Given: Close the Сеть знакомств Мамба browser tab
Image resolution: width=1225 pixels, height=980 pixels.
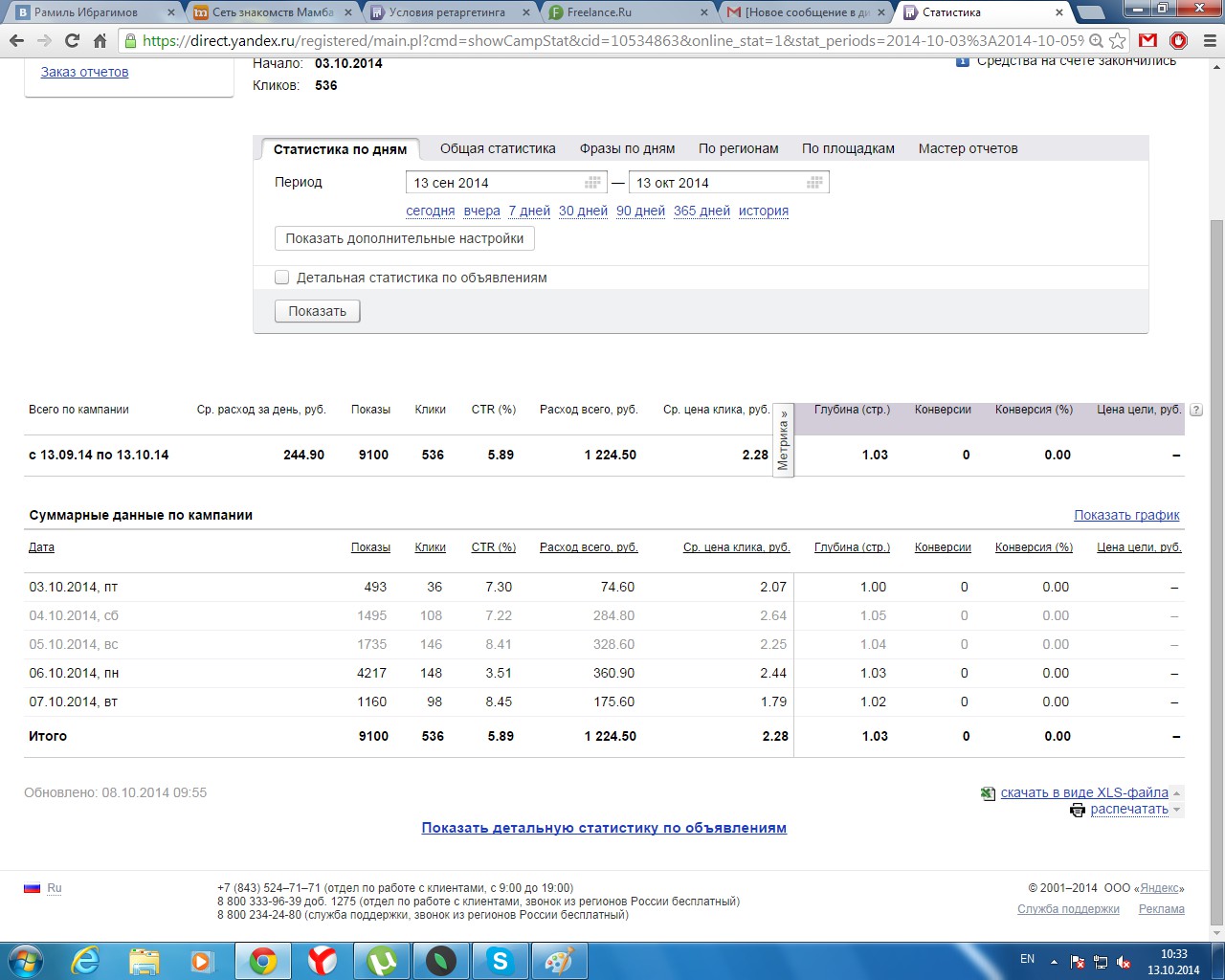Looking at the screenshot, I should 350,12.
